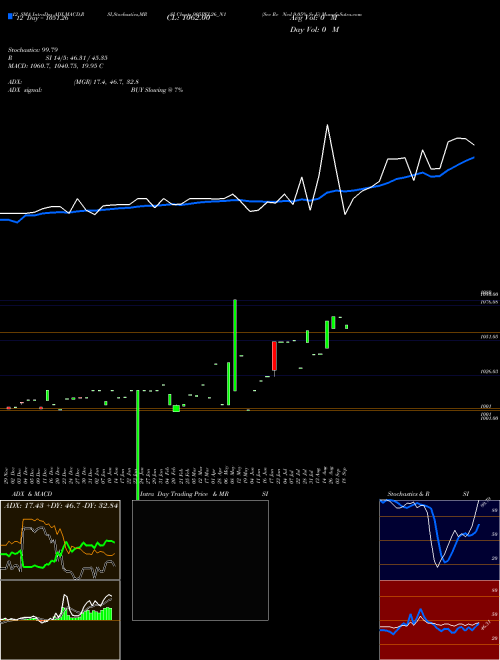
Task: Click the blue 12 Day SMA legend square
Action: click(x=10, y=17)
